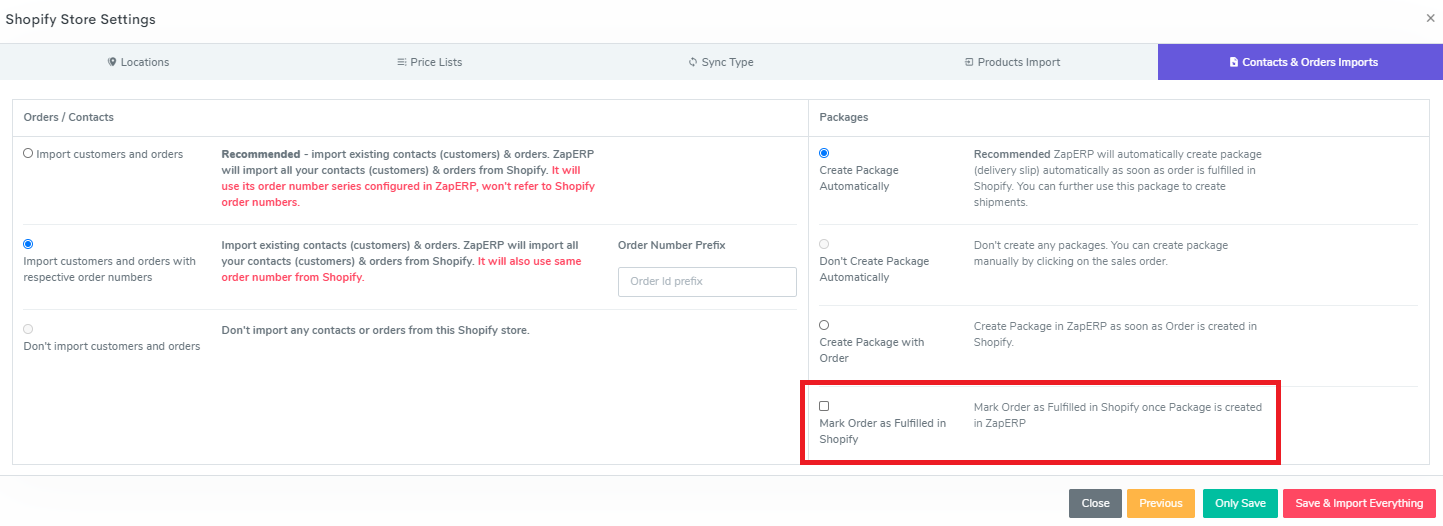This screenshot has width=1443, height=526.
Task: Select Don't Create Package Automatically radio
Action: (x=824, y=244)
